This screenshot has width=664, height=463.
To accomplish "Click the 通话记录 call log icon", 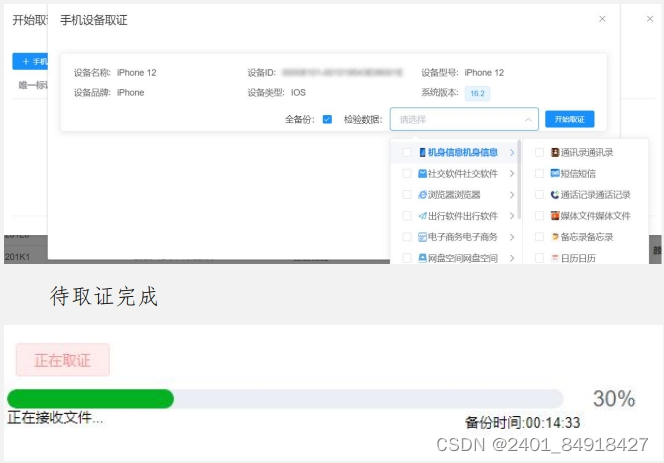I will (555, 195).
